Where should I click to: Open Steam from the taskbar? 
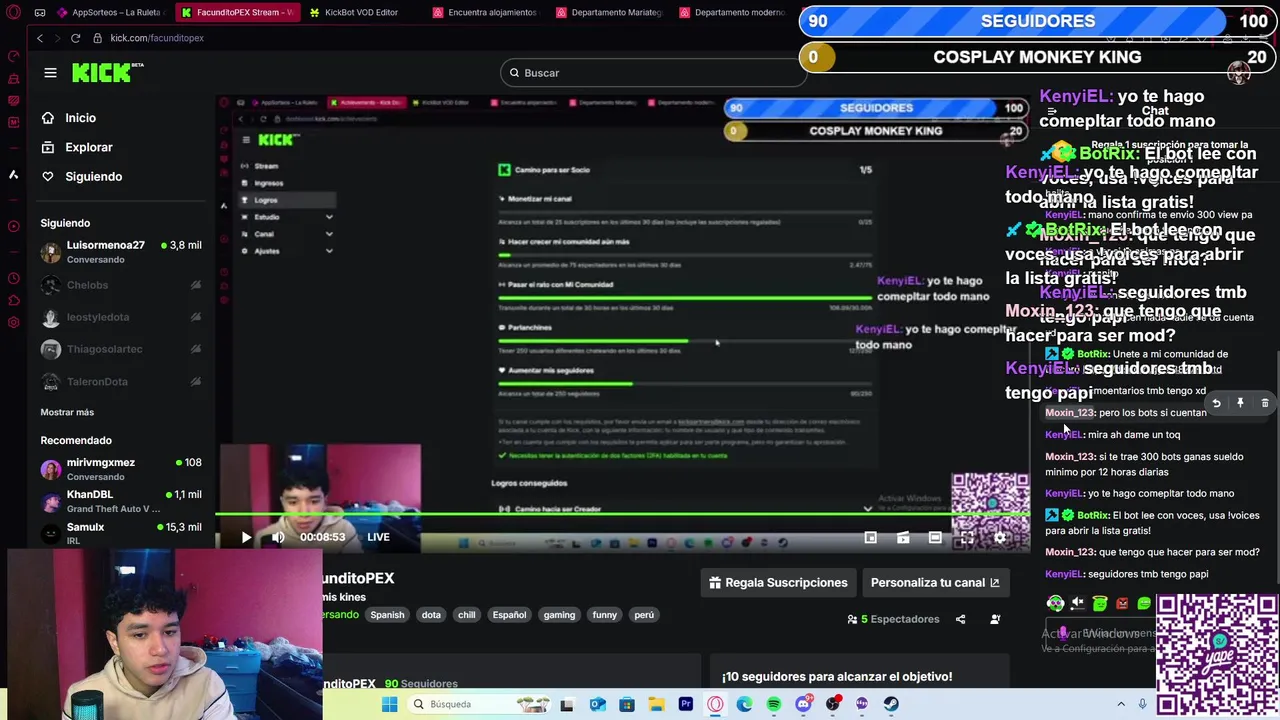click(x=891, y=704)
